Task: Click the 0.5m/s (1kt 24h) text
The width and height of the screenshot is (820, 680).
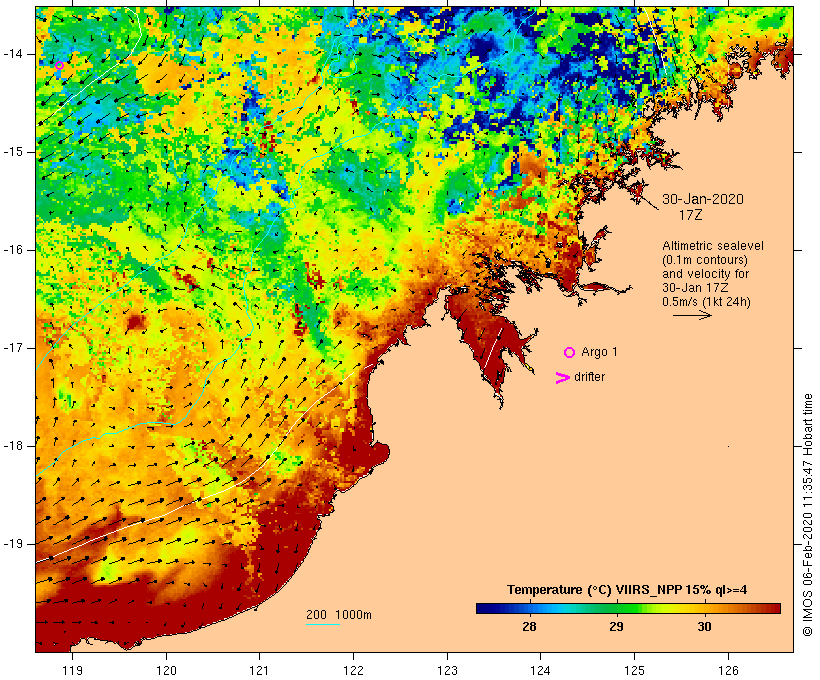Action: (706, 302)
